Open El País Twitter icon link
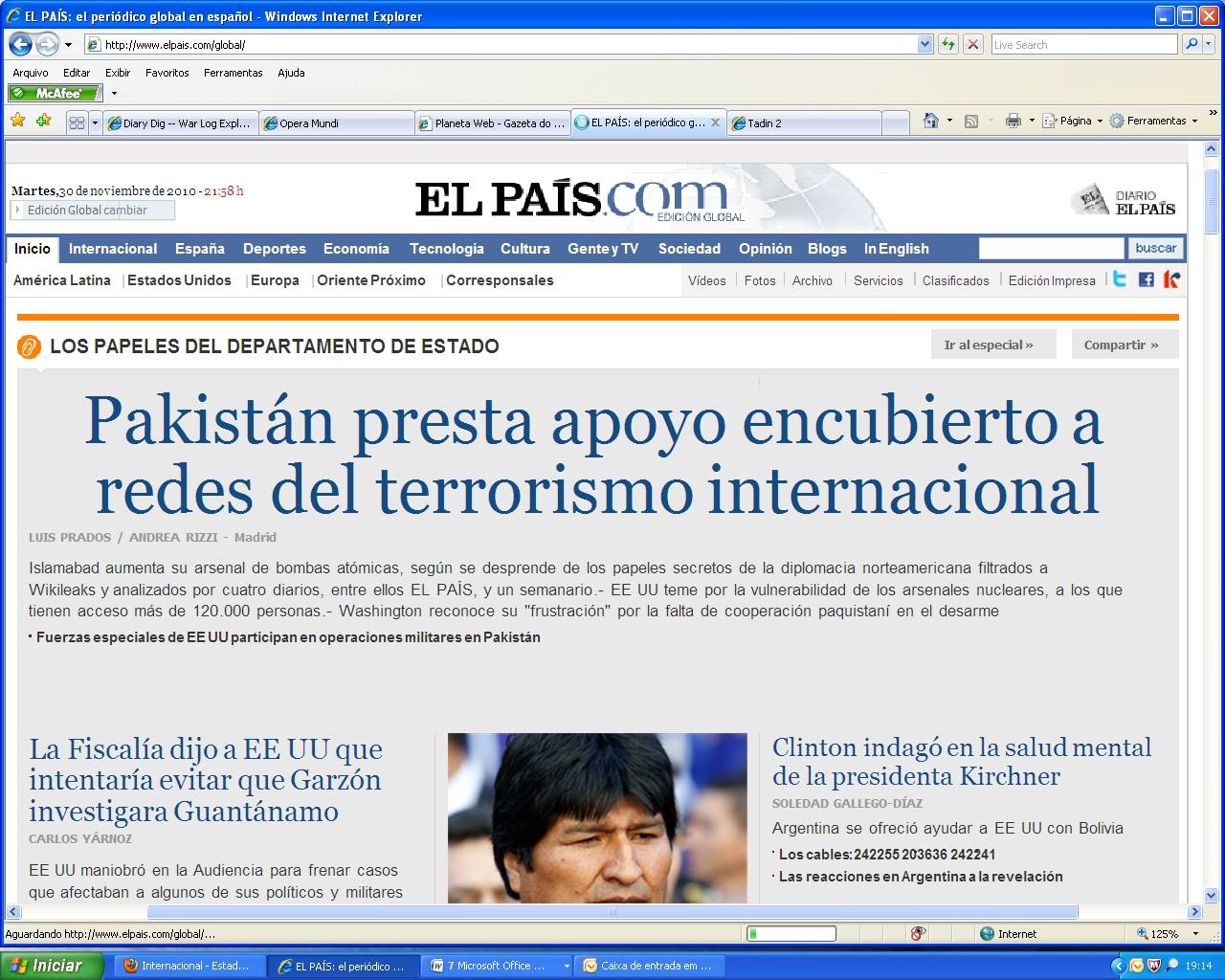 (x=1119, y=279)
